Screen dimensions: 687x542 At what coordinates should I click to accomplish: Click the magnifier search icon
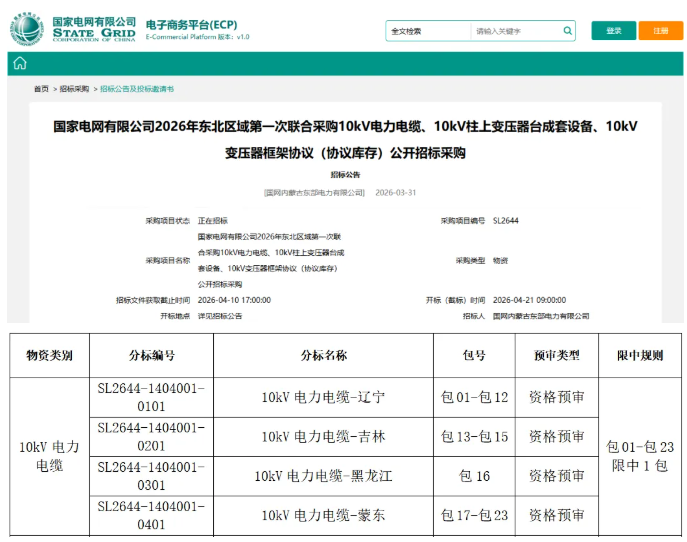tap(567, 31)
